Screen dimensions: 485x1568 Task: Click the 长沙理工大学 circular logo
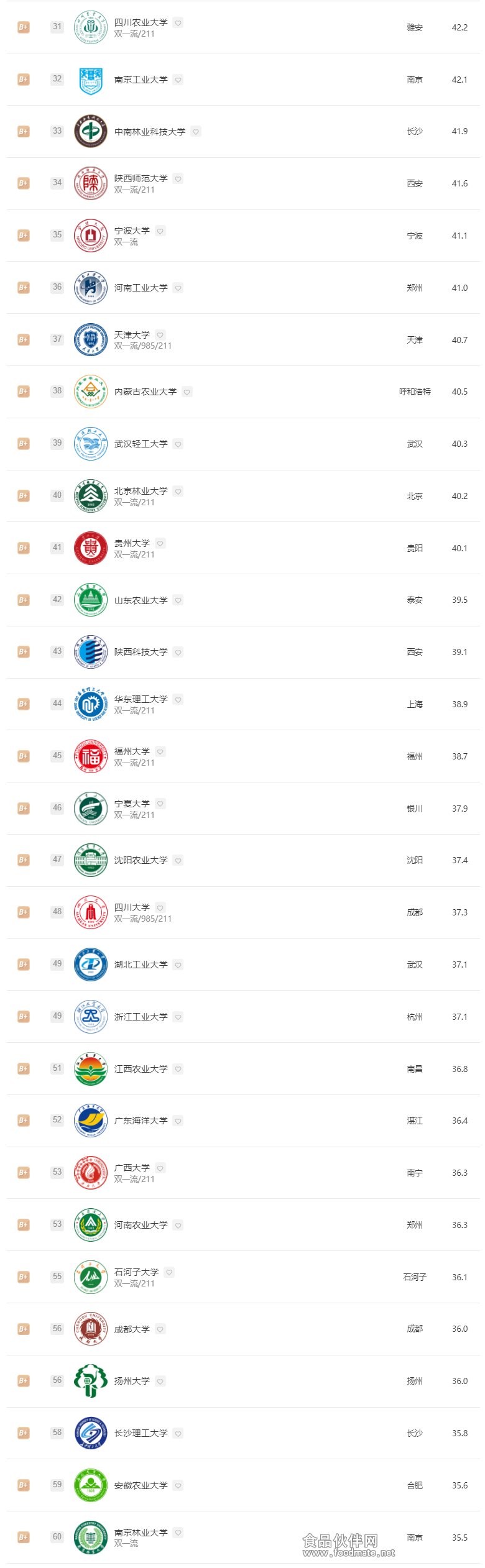coord(91,1433)
